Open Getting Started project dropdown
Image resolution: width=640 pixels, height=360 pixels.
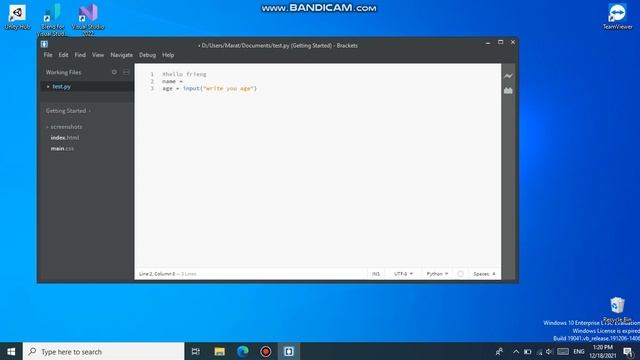coord(68,111)
